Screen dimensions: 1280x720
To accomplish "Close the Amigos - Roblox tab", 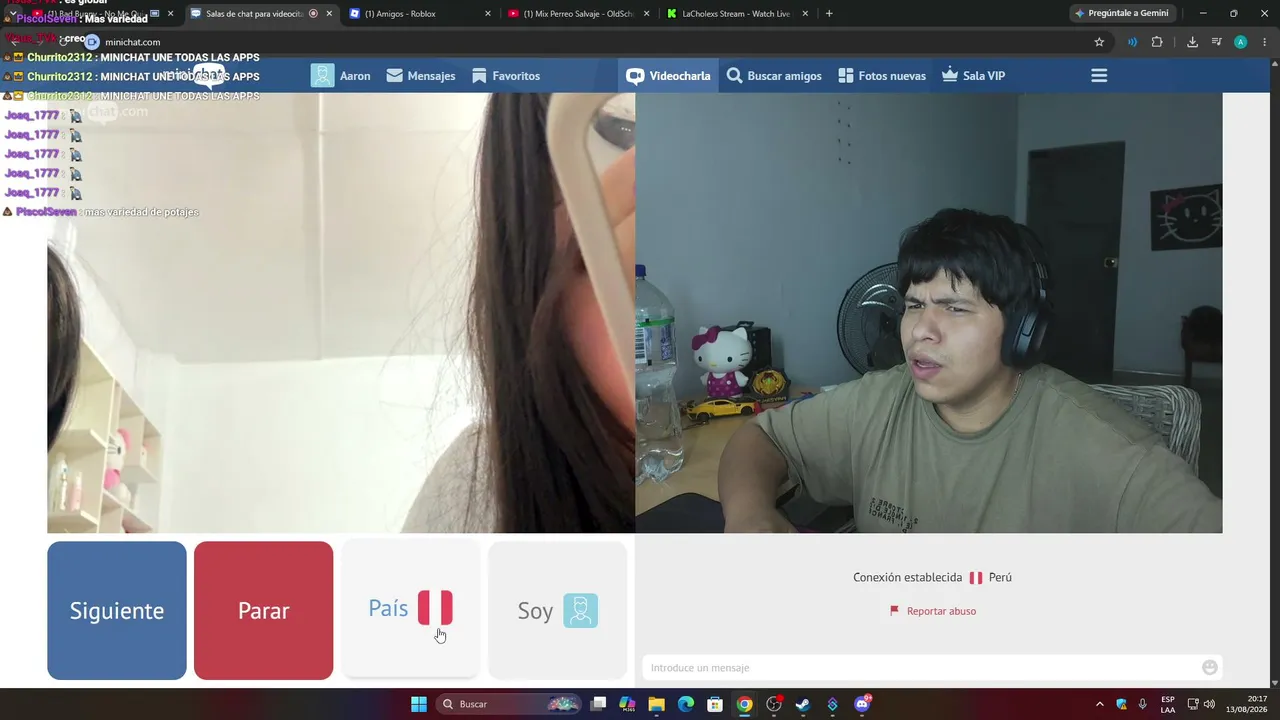I will (488, 14).
